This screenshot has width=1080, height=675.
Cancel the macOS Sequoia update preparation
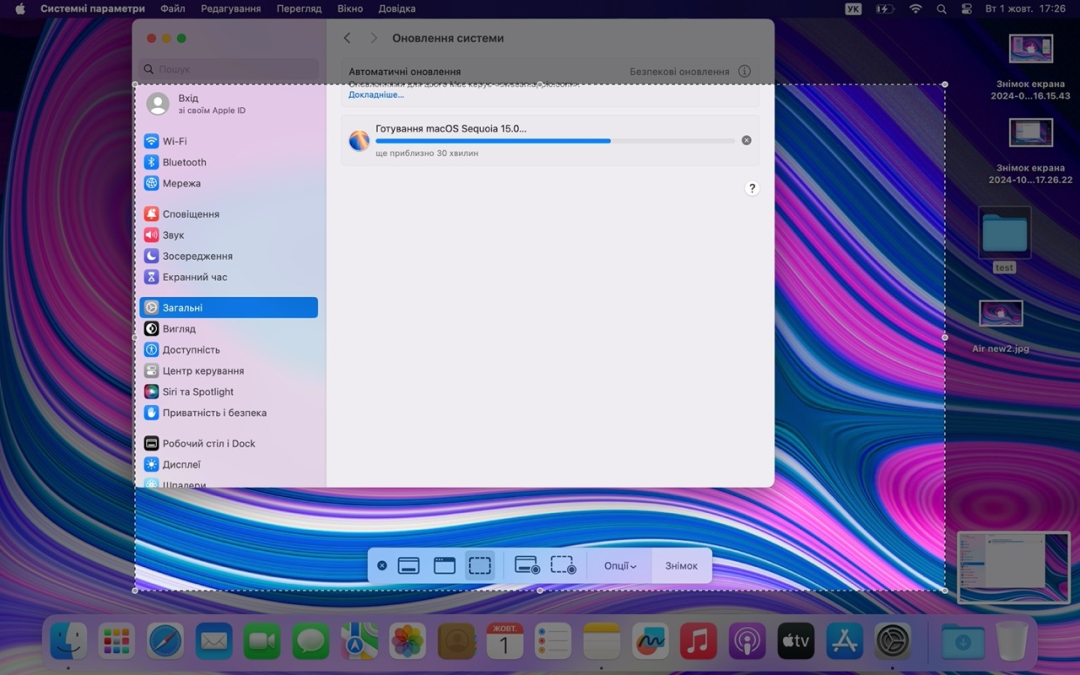[747, 141]
